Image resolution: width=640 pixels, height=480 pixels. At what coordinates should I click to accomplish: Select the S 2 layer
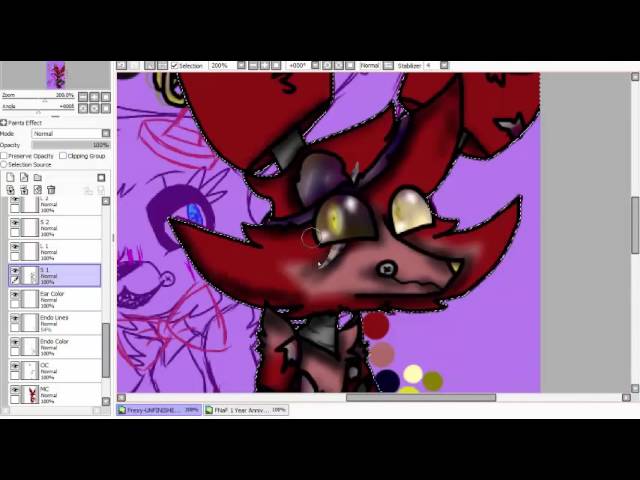pyautogui.click(x=55, y=228)
